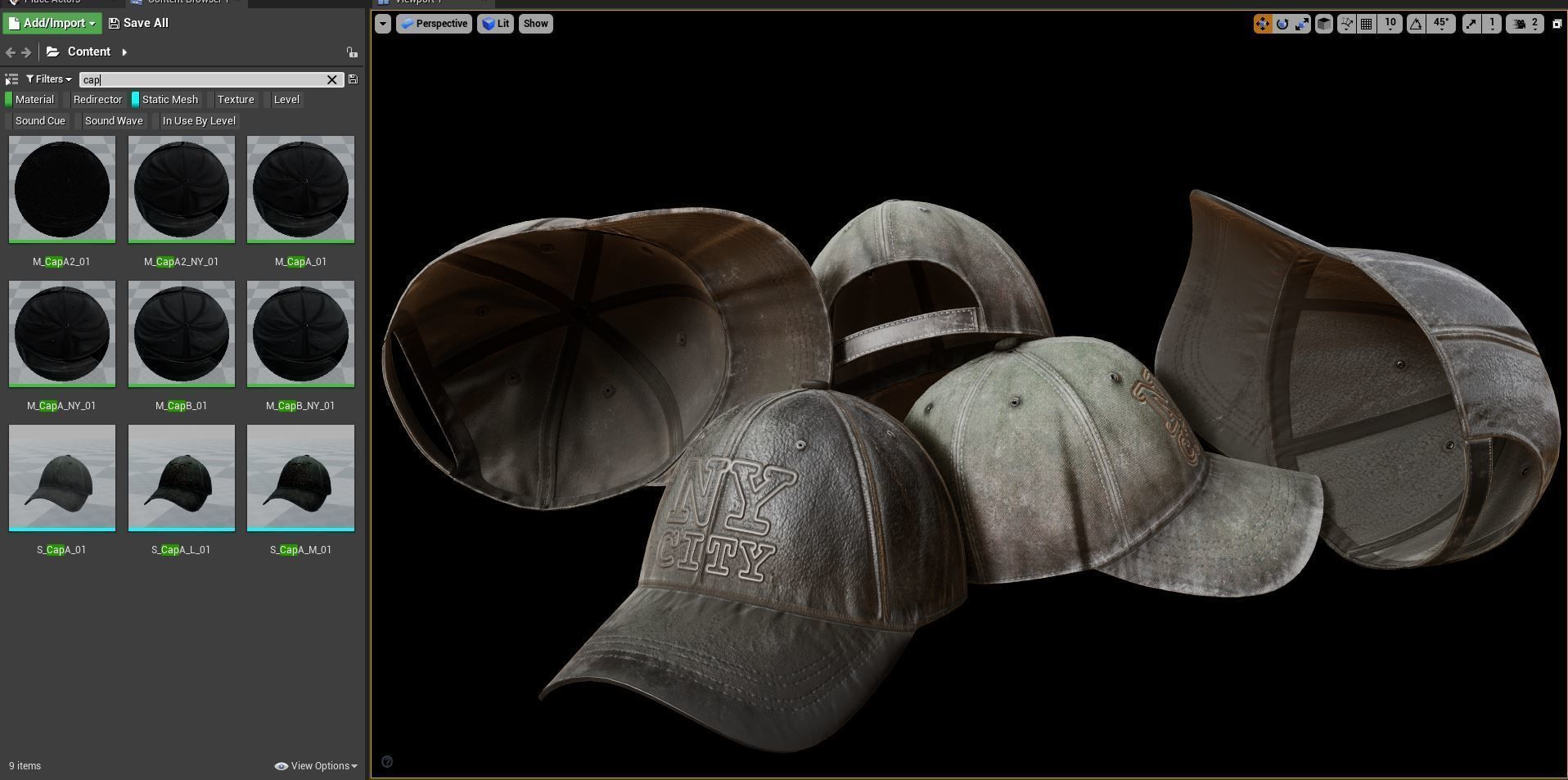Toggle the world/local coordinate system cube
The height and width of the screenshot is (780, 1568).
[1323, 24]
